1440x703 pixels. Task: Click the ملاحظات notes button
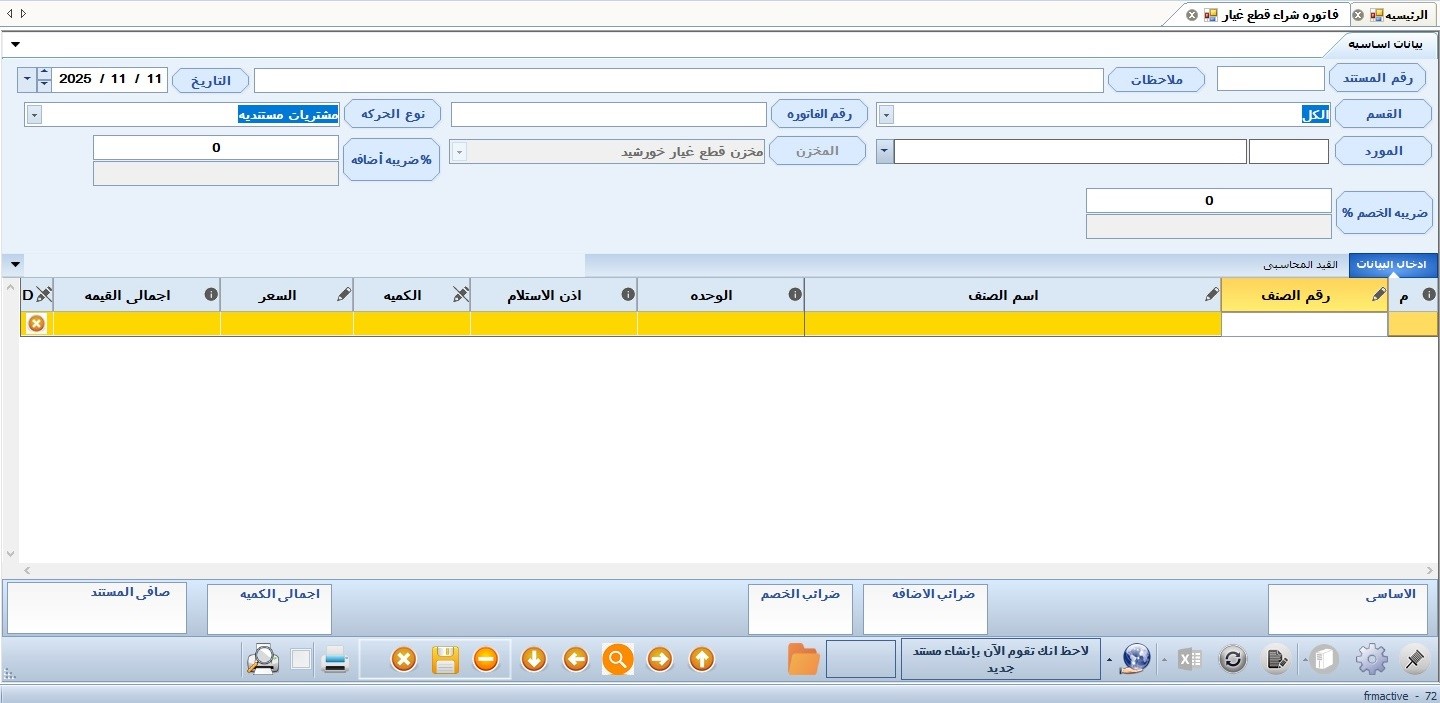pos(1156,80)
